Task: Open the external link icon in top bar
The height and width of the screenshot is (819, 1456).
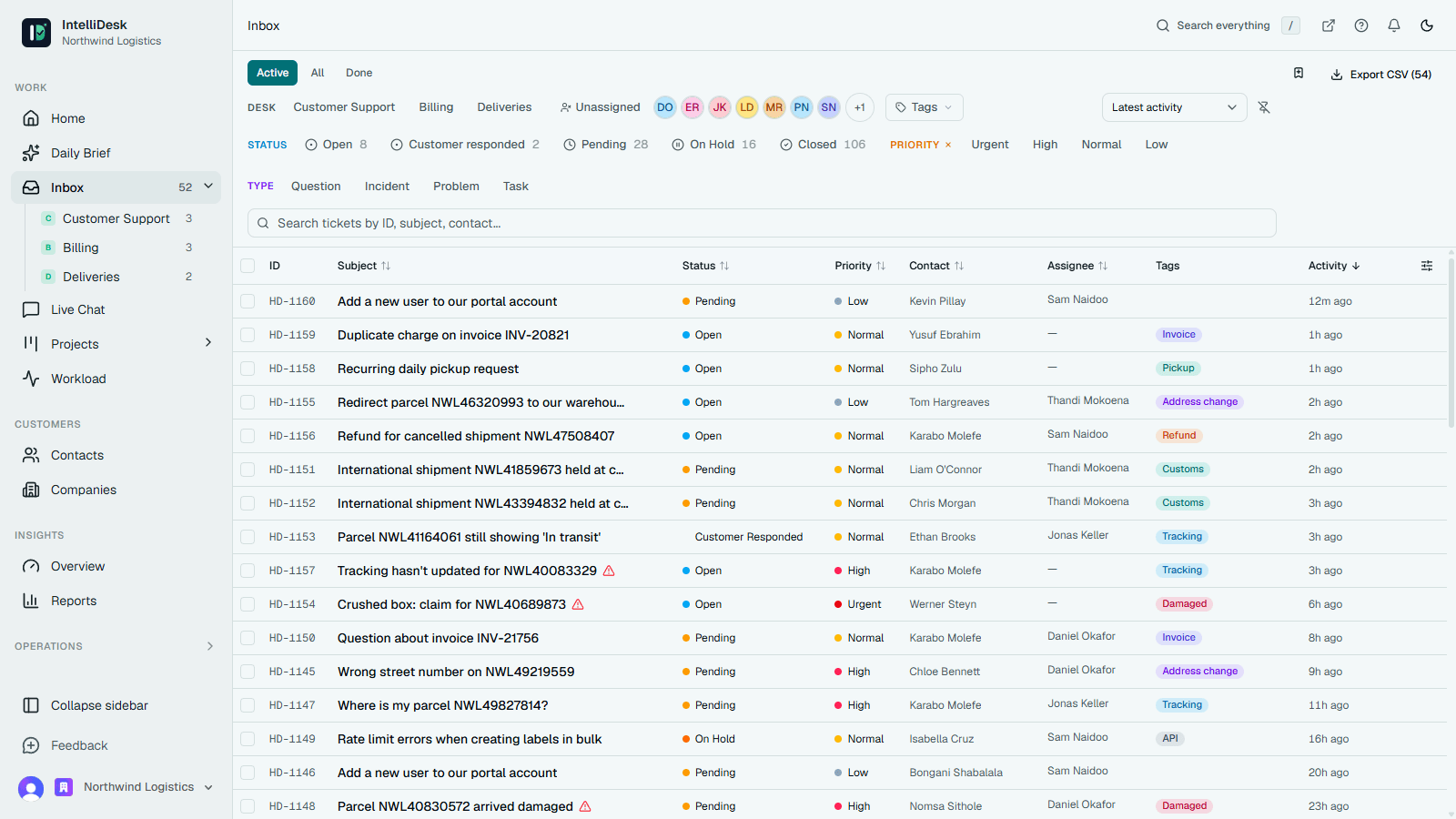Action: point(1329,25)
